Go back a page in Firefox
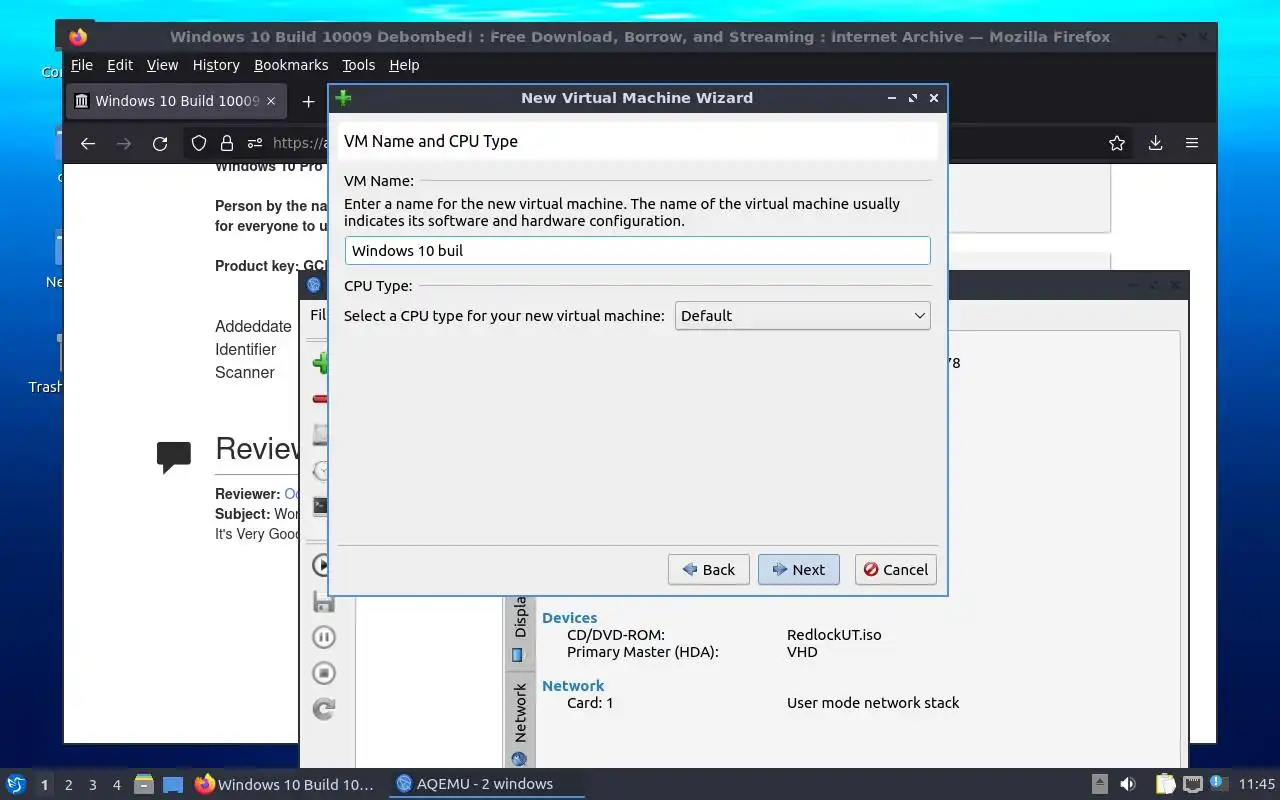The image size is (1280, 800). [88, 143]
